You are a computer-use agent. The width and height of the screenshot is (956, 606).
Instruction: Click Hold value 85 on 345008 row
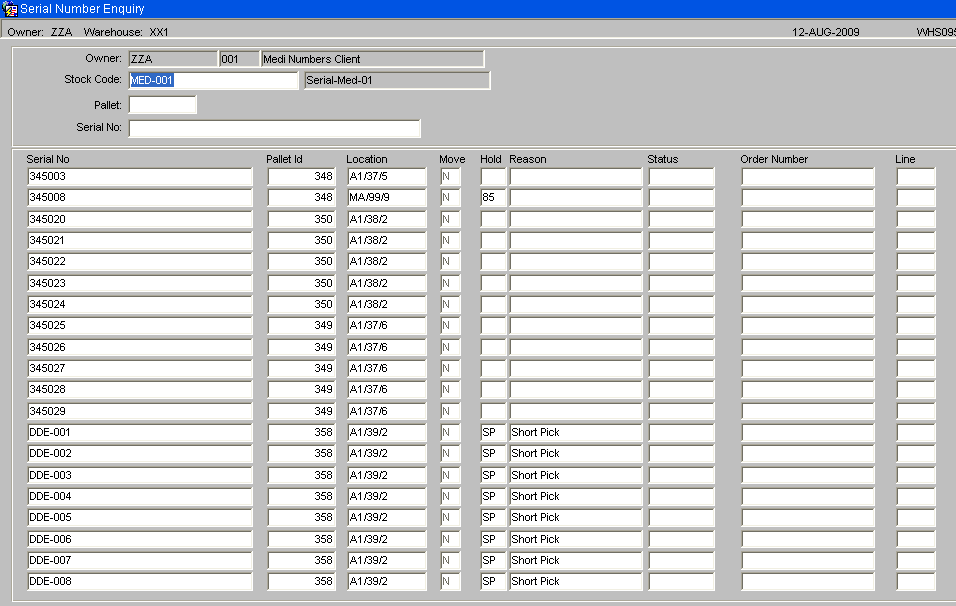tap(493, 198)
